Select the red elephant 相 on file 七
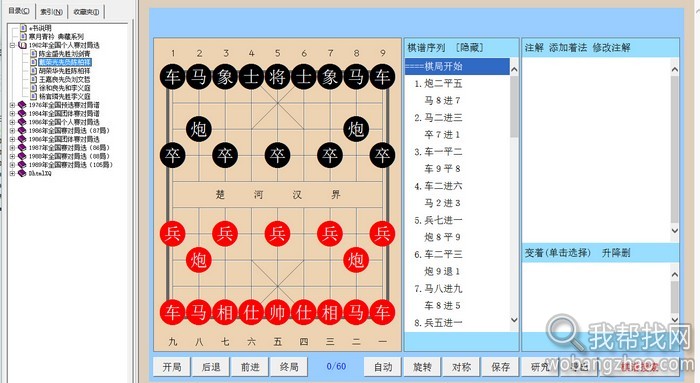This screenshot has height=383, width=700. [x=225, y=312]
